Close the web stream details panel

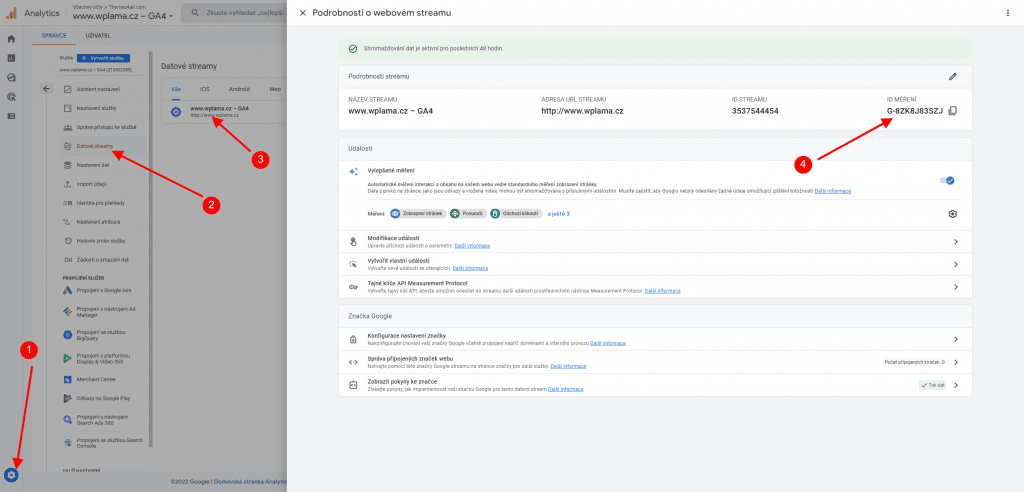click(302, 13)
